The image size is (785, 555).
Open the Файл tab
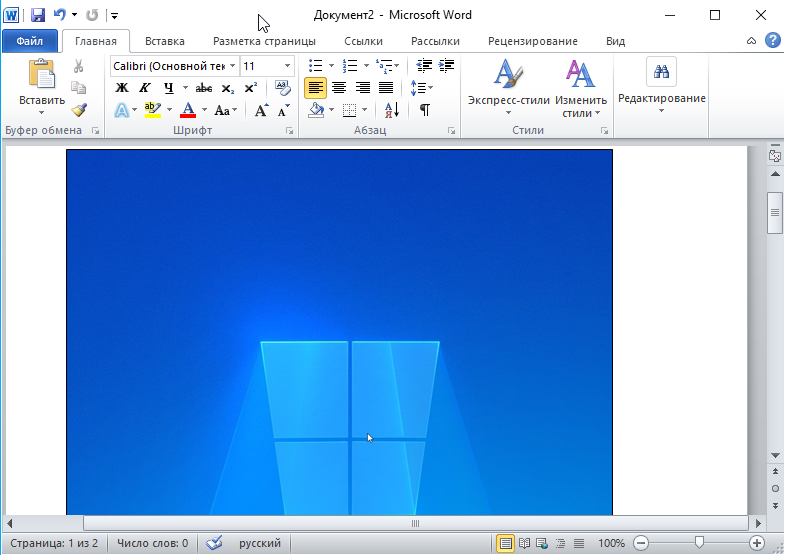click(x=30, y=41)
